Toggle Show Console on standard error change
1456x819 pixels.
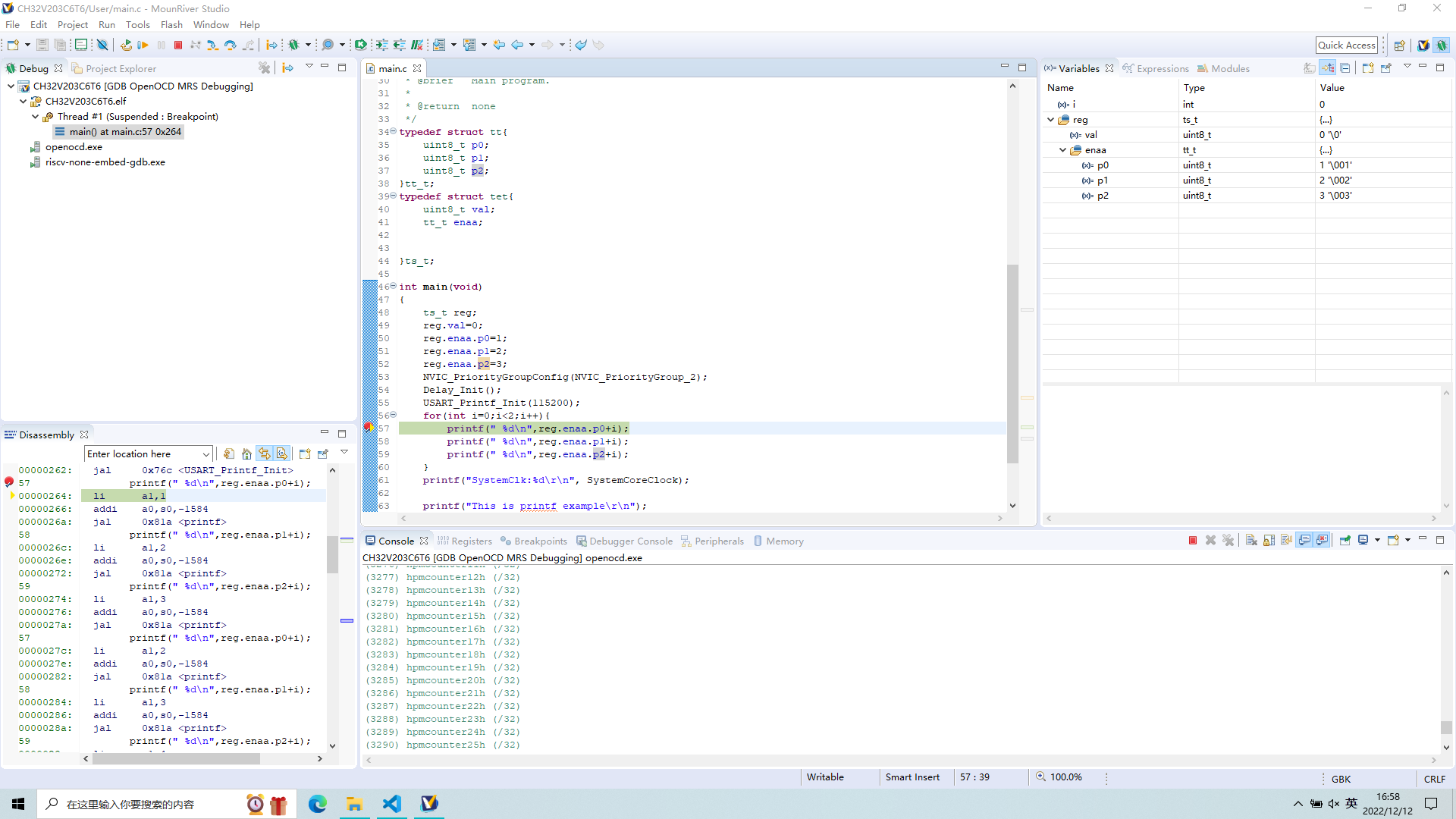(1323, 541)
